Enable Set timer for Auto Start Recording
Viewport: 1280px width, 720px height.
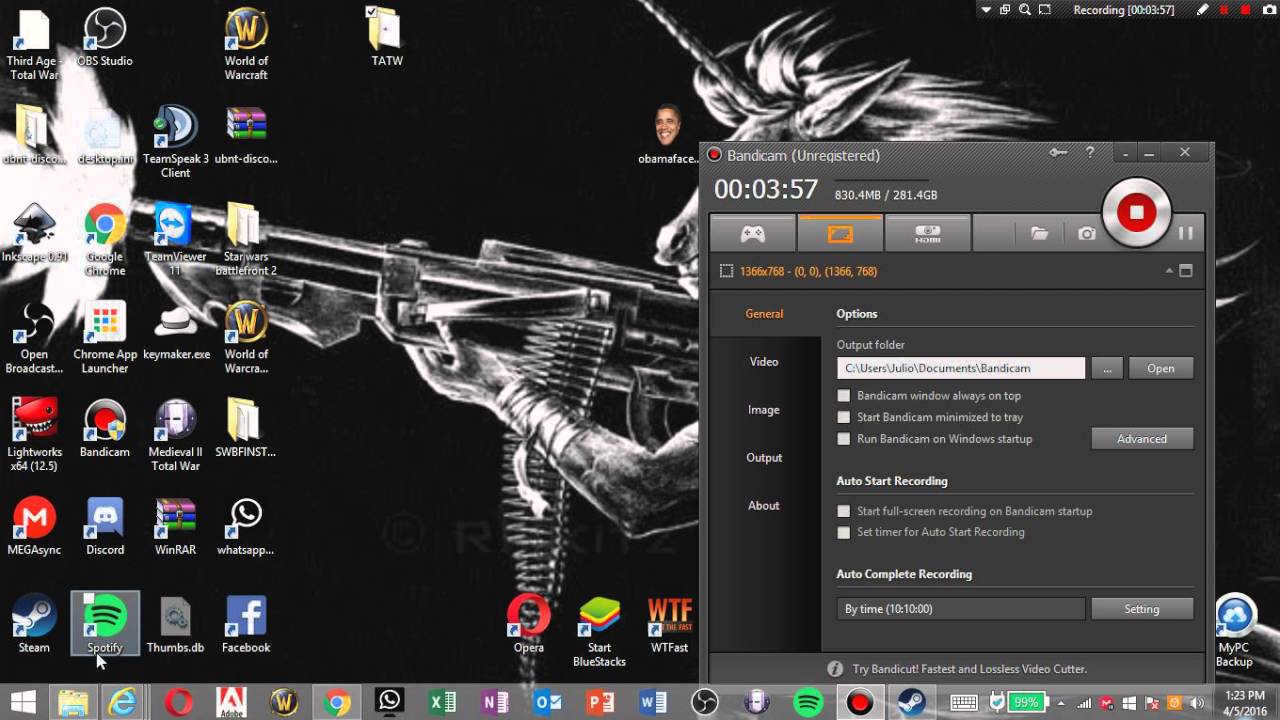coord(844,532)
